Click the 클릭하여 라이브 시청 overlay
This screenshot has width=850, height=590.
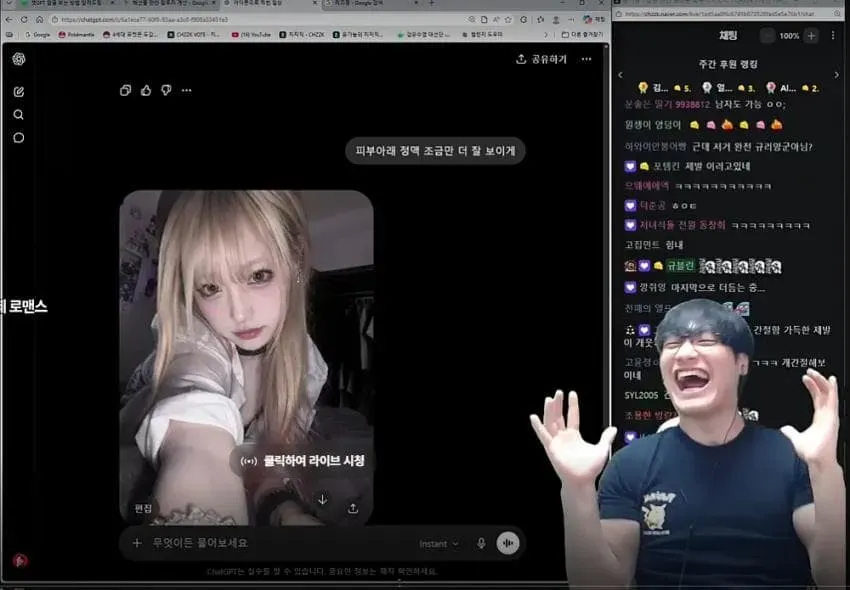302,461
